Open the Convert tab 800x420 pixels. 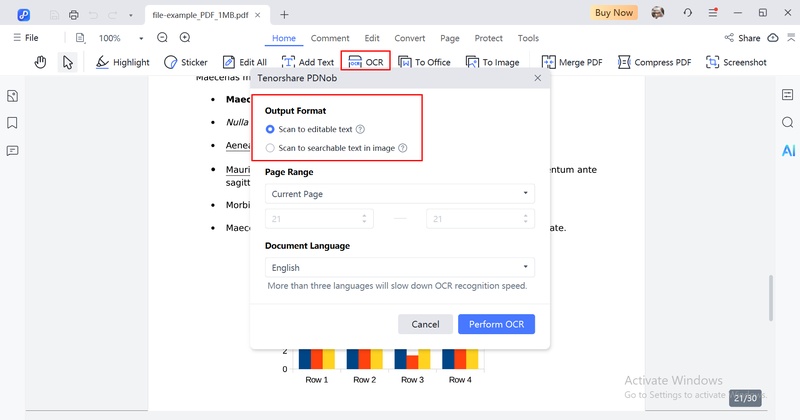(x=410, y=38)
